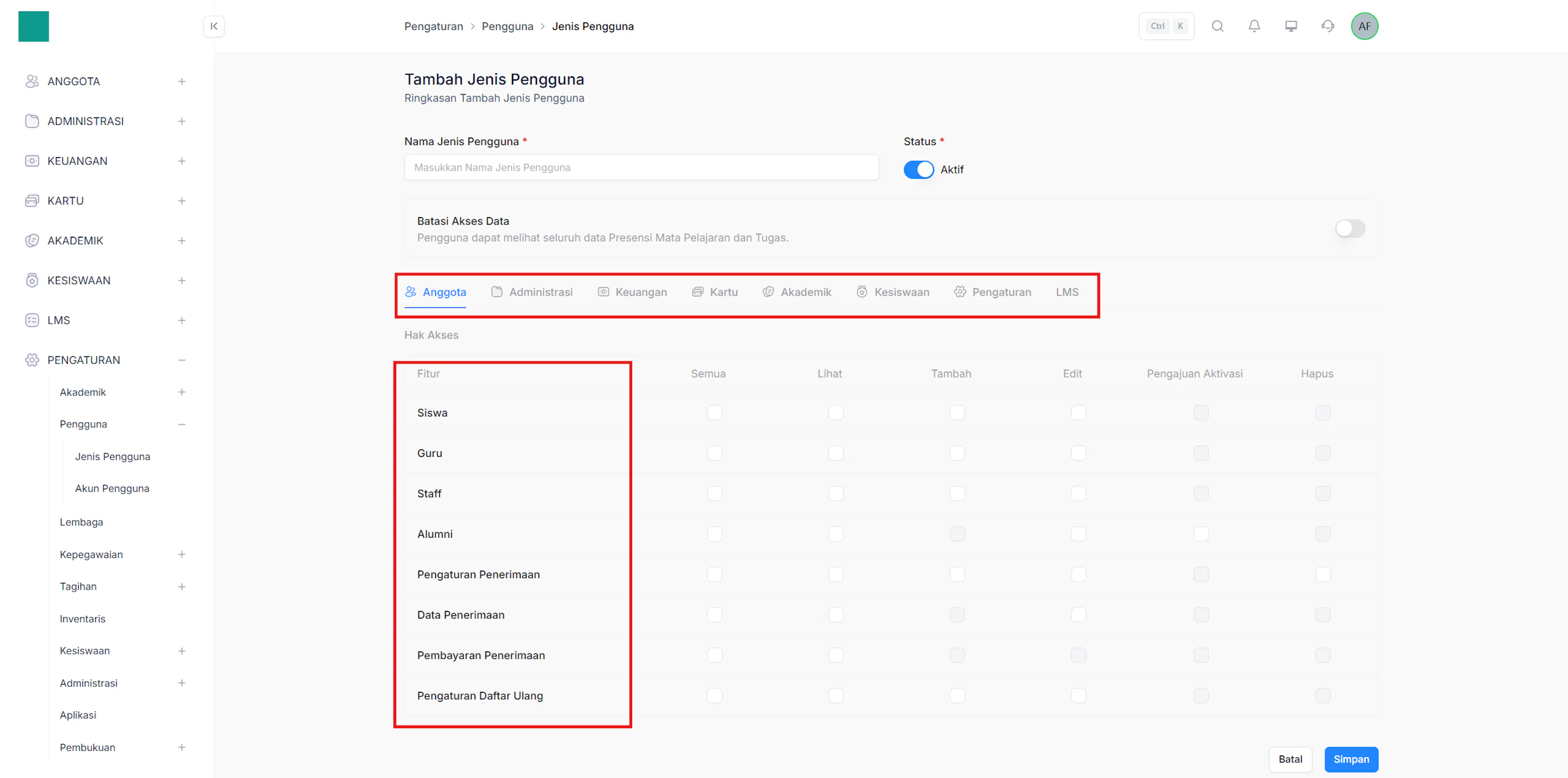Screen dimensions: 1568x778
Task: Expand the Tagihan submenu plus sign
Action: (x=181, y=587)
